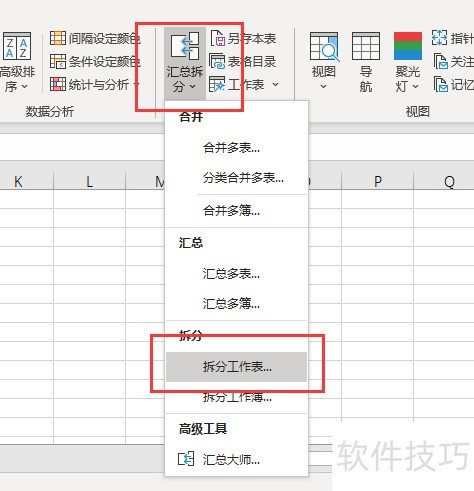Choose 汇总多表... from the menu

click(x=236, y=274)
